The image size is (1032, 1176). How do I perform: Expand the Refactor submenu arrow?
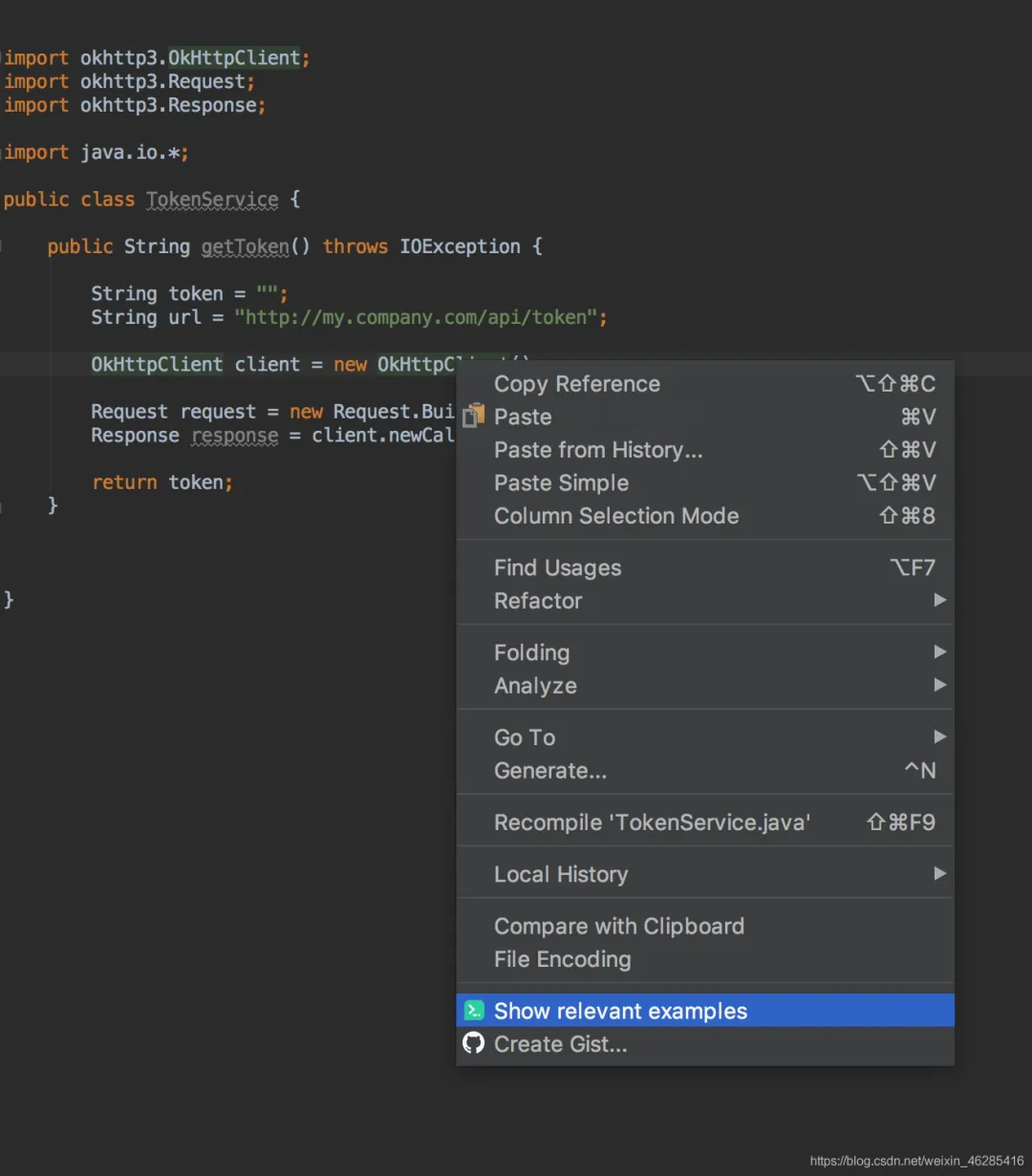pyautogui.click(x=939, y=600)
